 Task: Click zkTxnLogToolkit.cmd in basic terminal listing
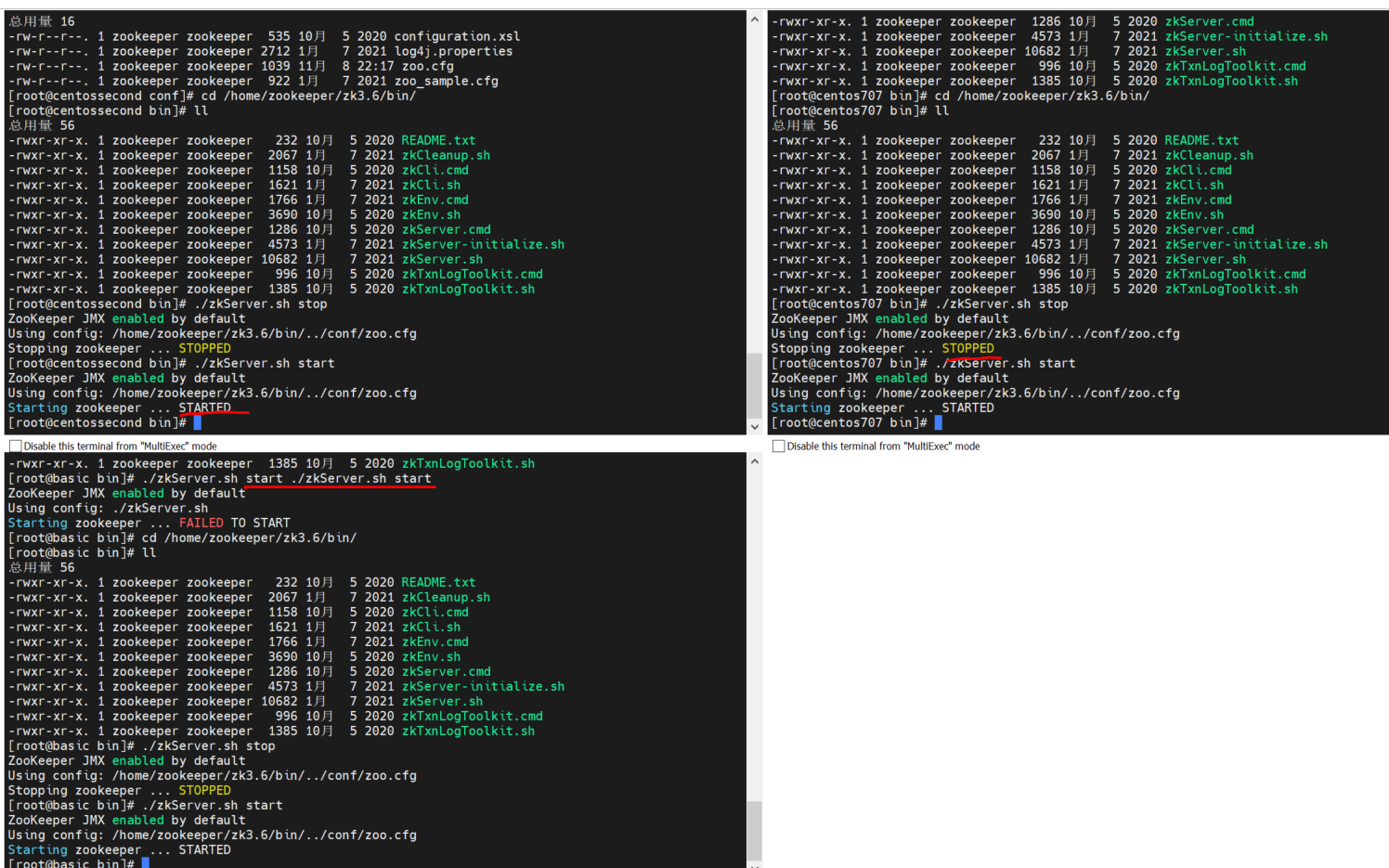[472, 716]
